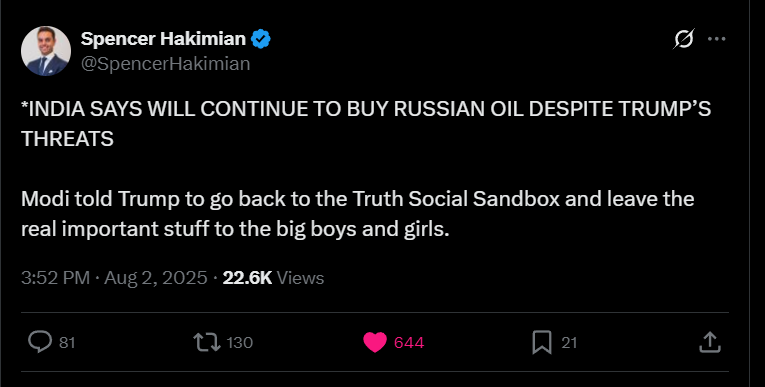
Task: Click the 21 bookmarks count
Action: (569, 343)
